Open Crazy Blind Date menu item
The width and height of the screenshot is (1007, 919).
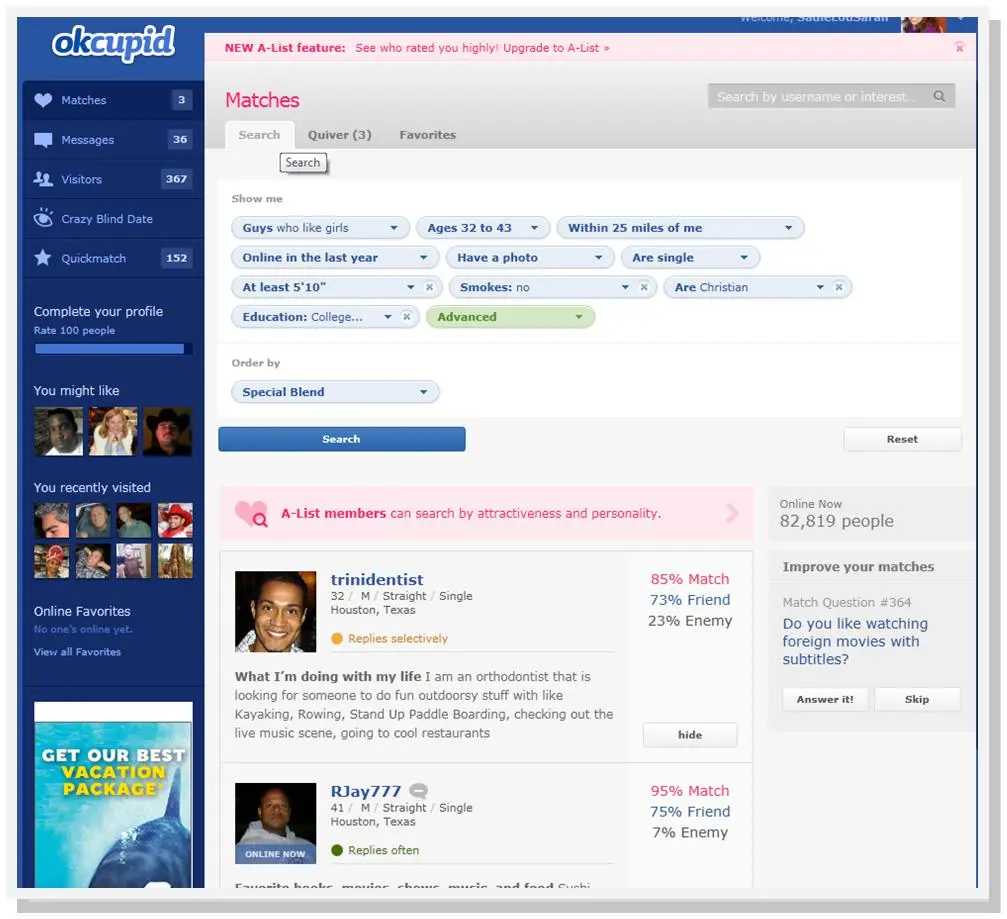[x=113, y=219]
